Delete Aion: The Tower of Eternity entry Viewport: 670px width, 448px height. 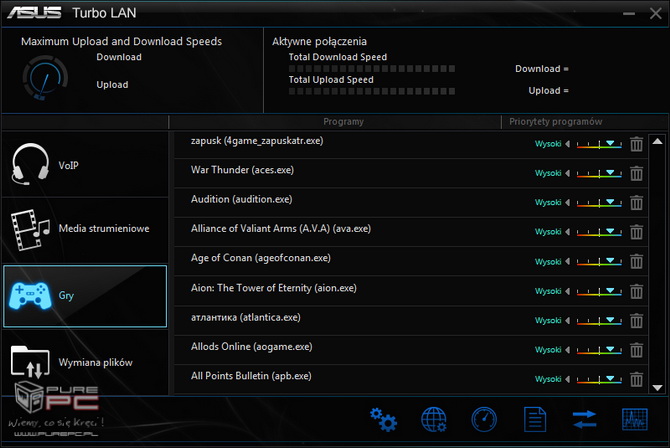coord(636,291)
